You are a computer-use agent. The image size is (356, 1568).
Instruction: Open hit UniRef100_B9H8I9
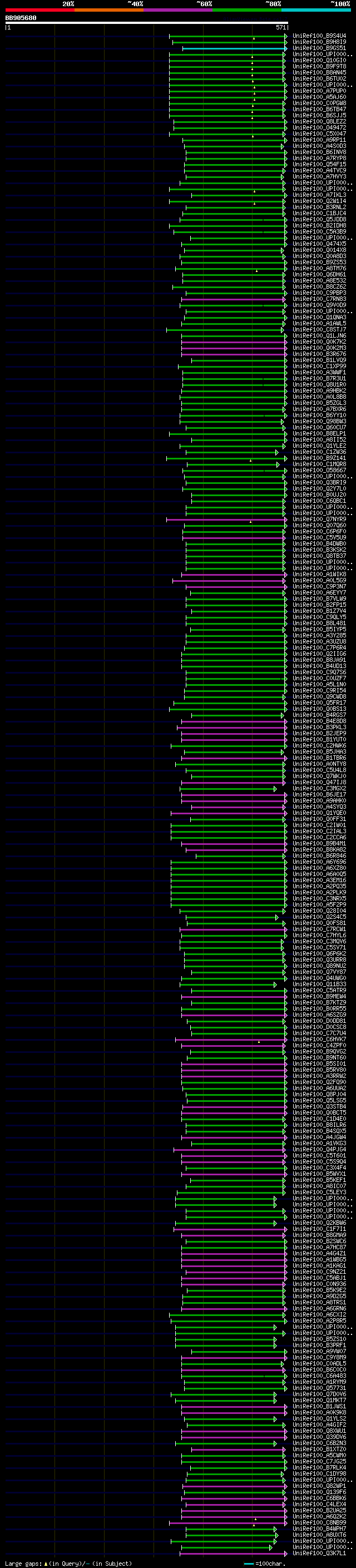pos(319,42)
